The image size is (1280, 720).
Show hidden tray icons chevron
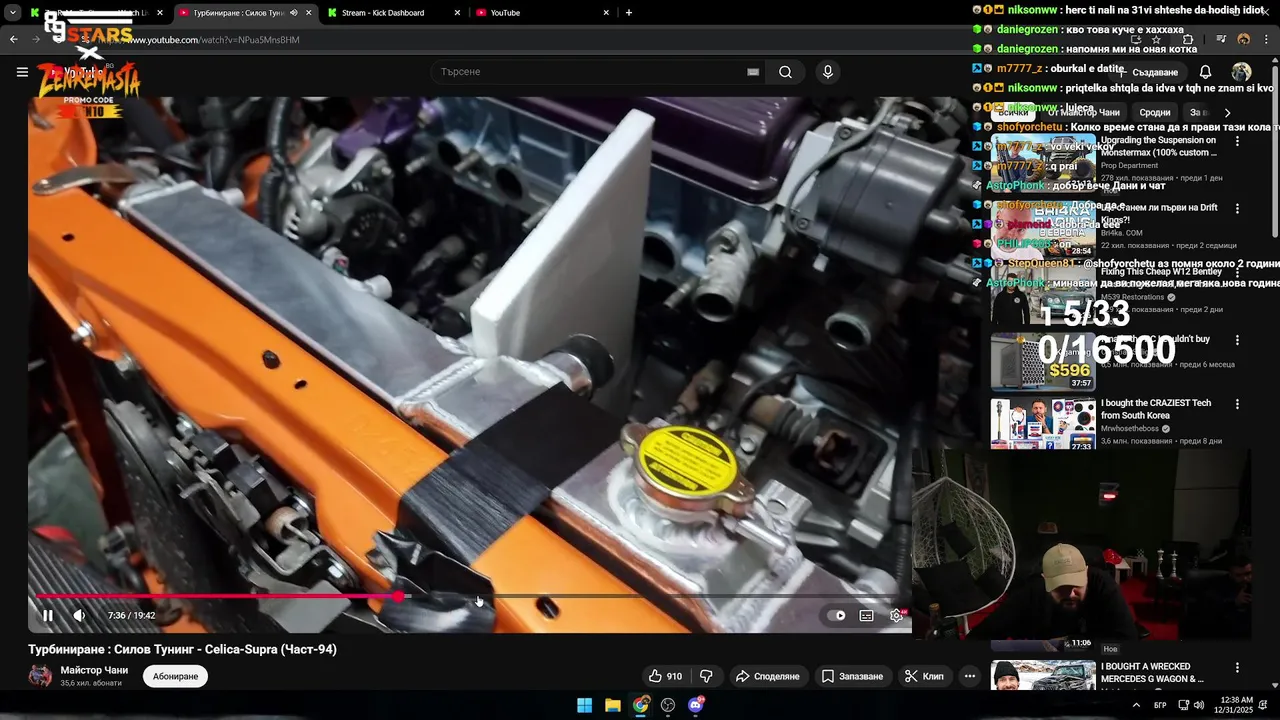1136,705
